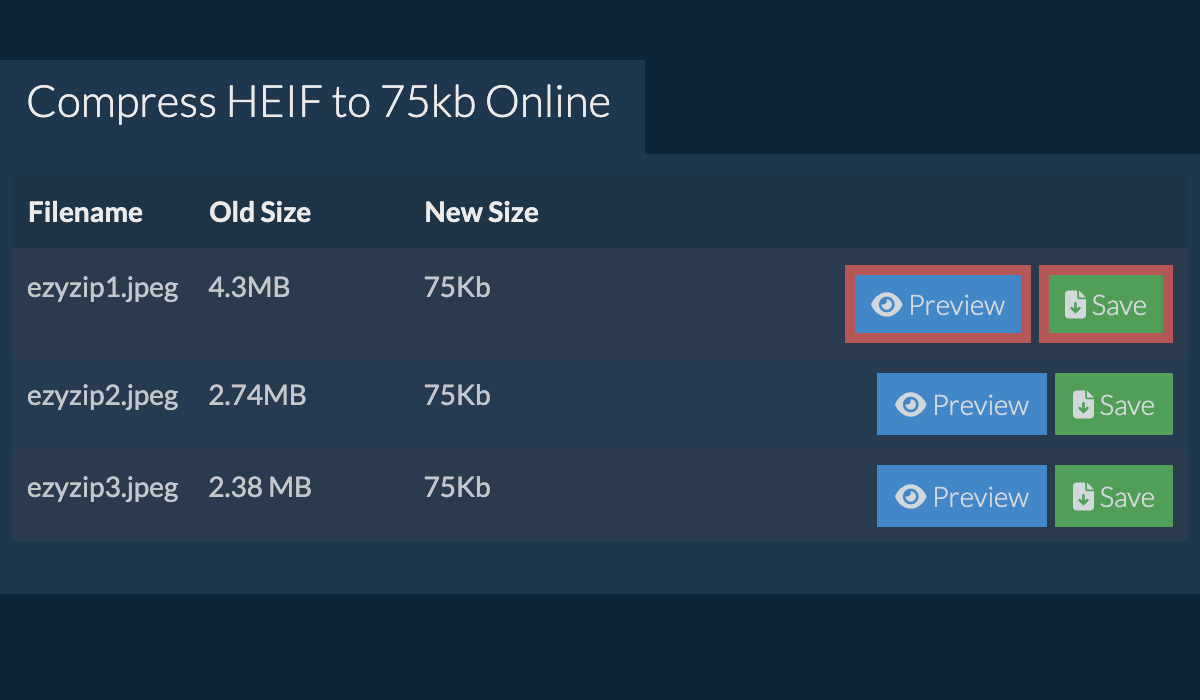The image size is (1200, 700).
Task: Click the New Size column header
Action: (x=481, y=213)
